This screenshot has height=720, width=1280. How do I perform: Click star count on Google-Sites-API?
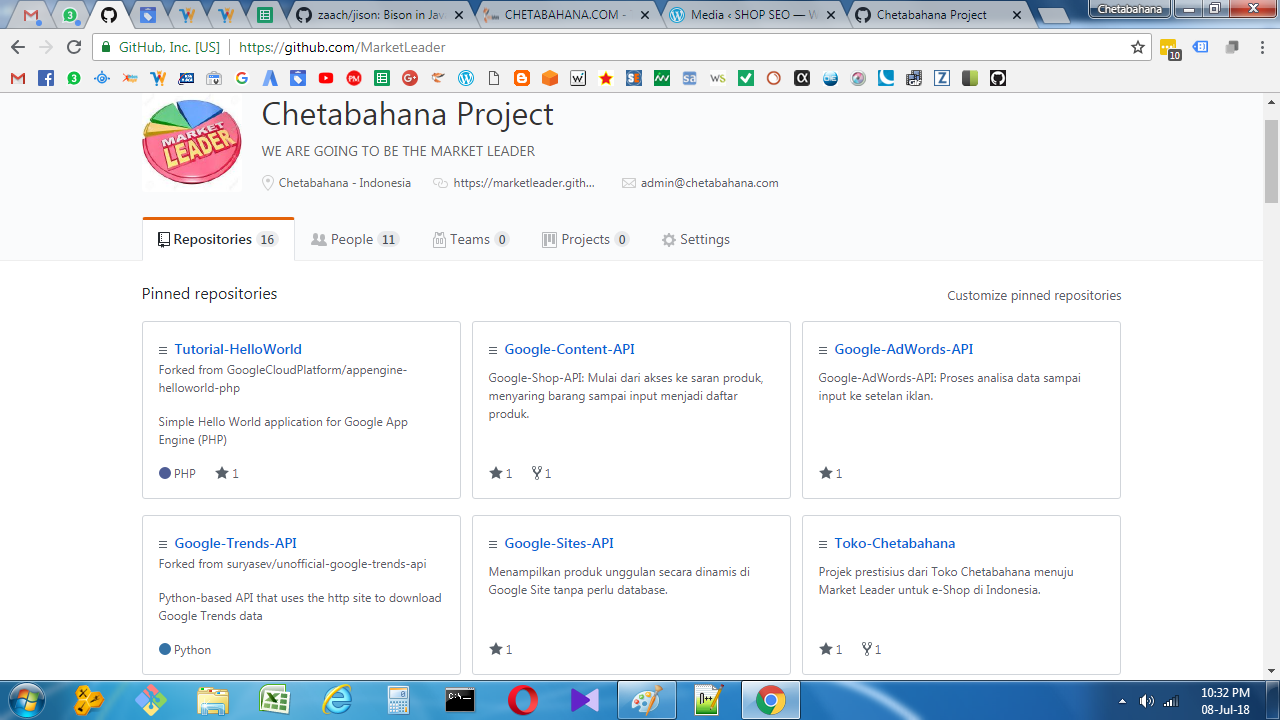coord(501,649)
